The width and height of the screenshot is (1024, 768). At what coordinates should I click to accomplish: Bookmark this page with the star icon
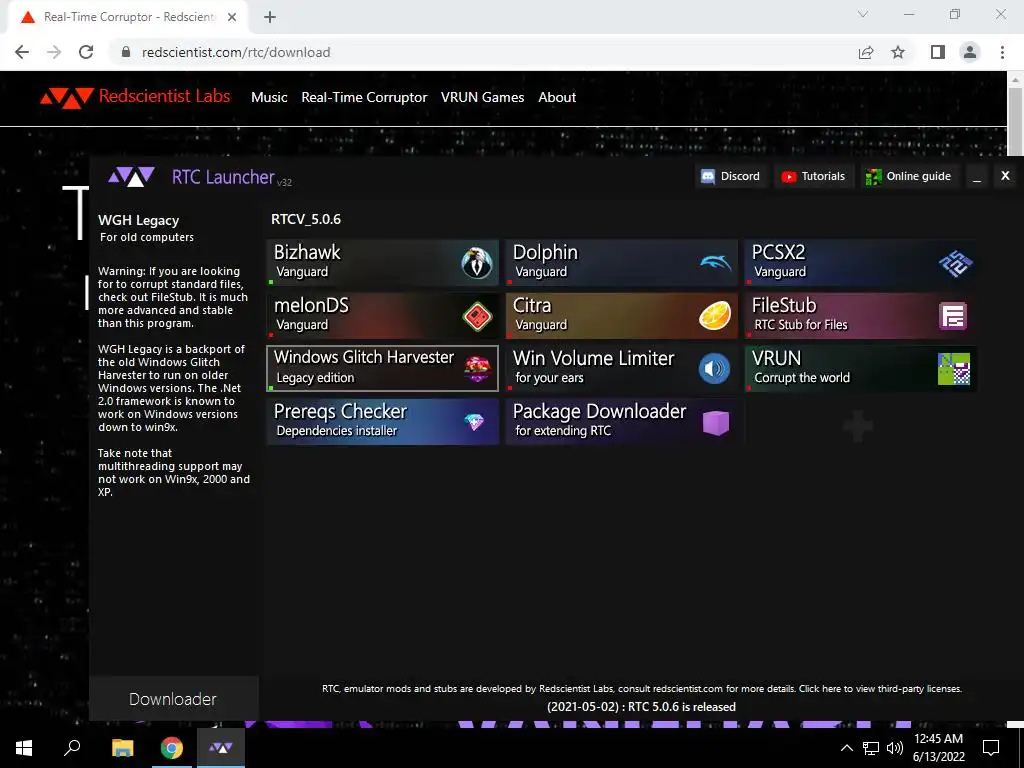click(899, 52)
